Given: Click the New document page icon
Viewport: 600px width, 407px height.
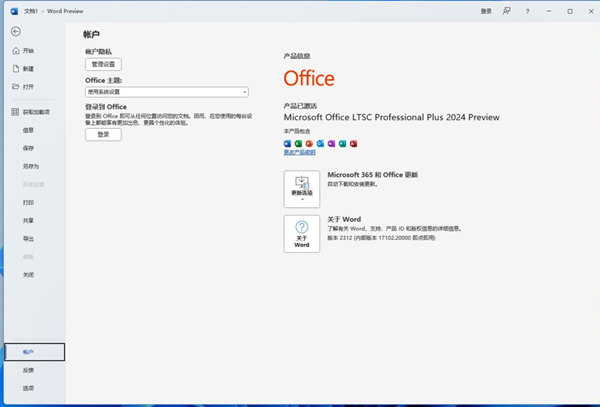Looking at the screenshot, I should (16, 69).
